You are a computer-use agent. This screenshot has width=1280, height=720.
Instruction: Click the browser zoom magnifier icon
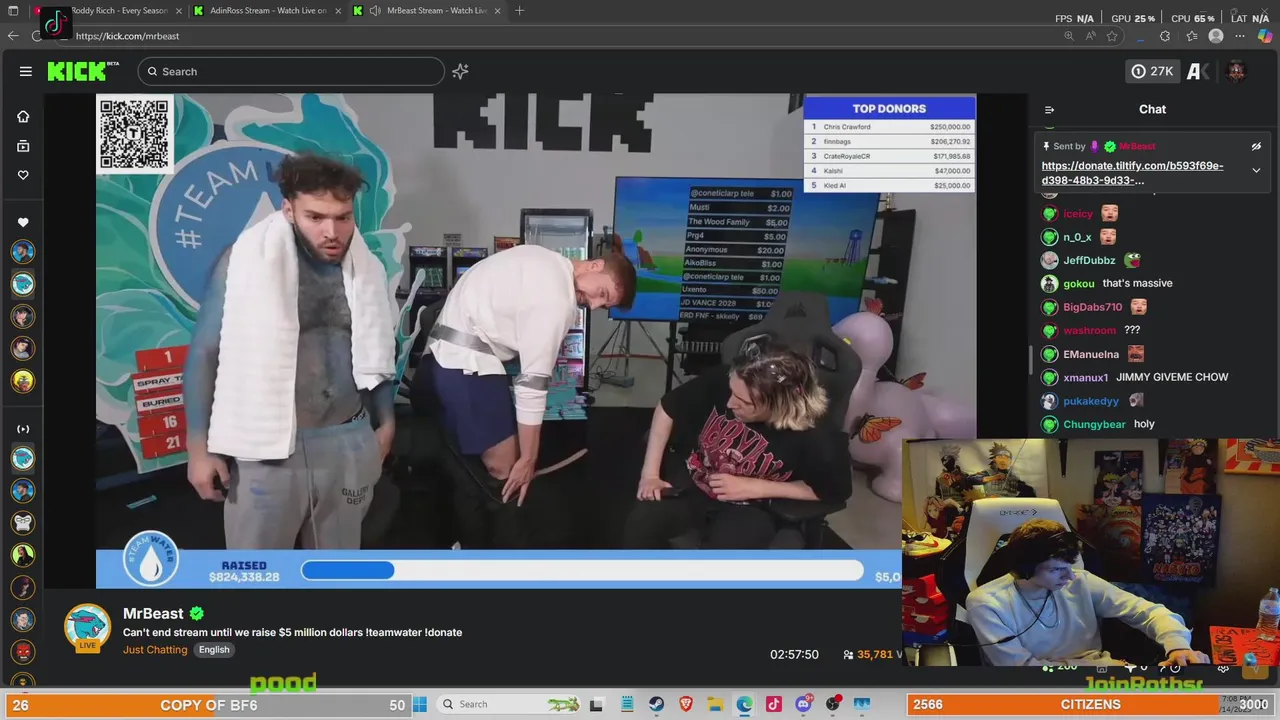[x=1069, y=36]
